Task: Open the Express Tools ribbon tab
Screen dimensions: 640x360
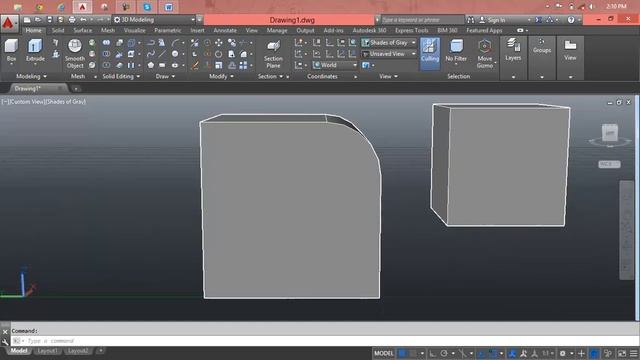Action: [411, 30]
